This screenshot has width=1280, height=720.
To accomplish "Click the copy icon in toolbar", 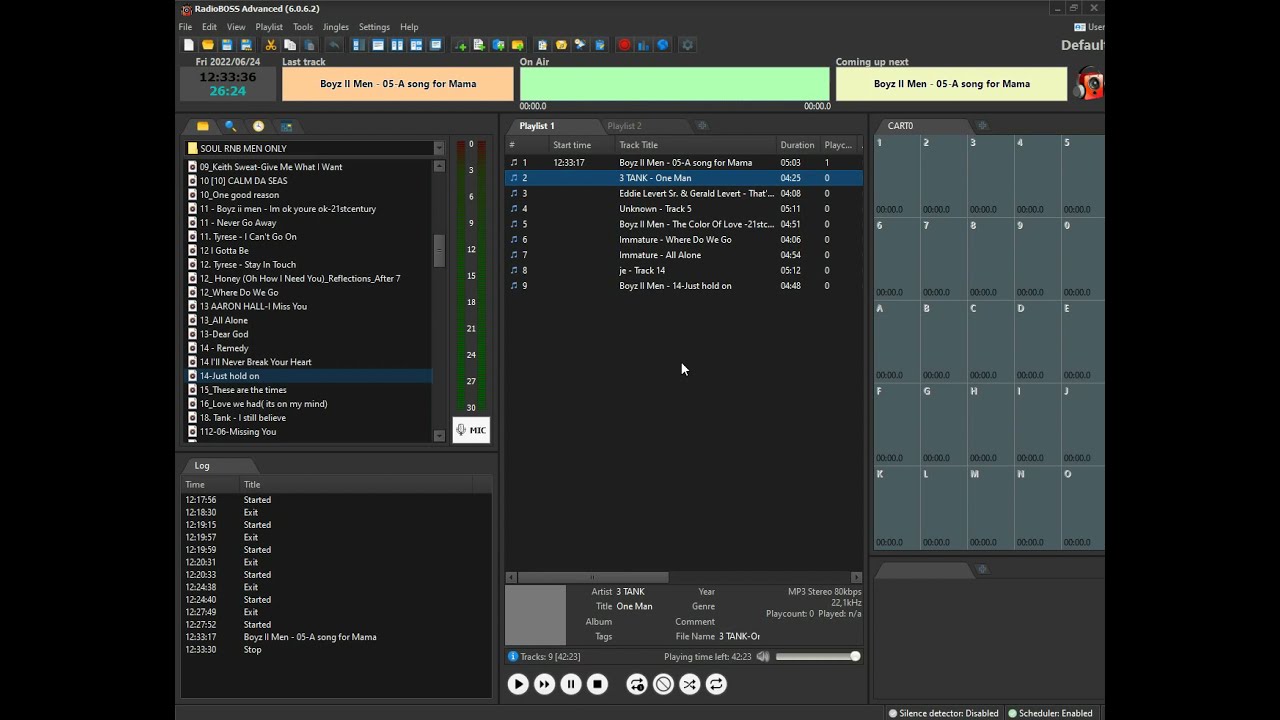I will (x=290, y=45).
